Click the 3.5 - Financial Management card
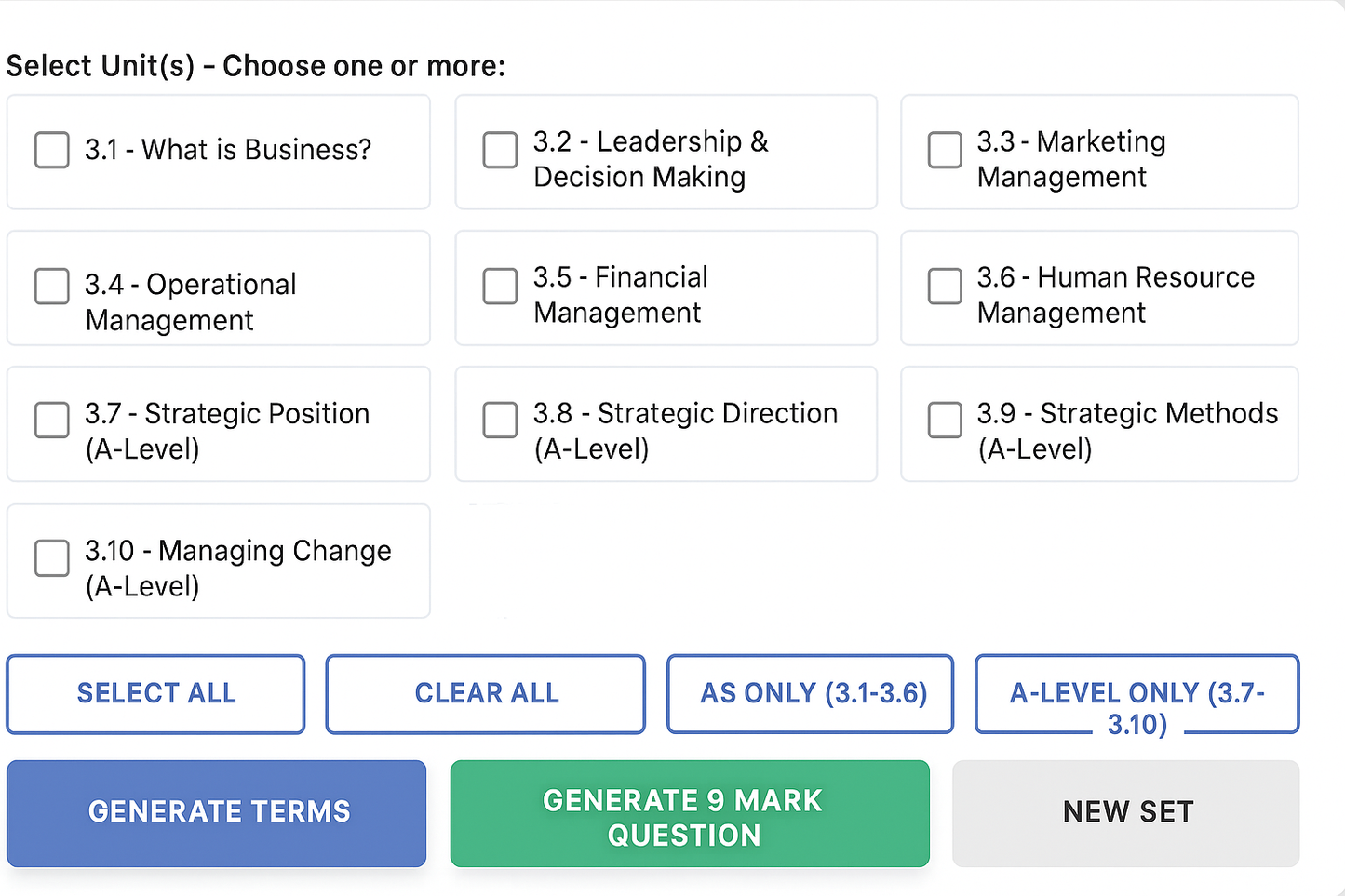Screen dimensions: 1345x896 pos(666,288)
